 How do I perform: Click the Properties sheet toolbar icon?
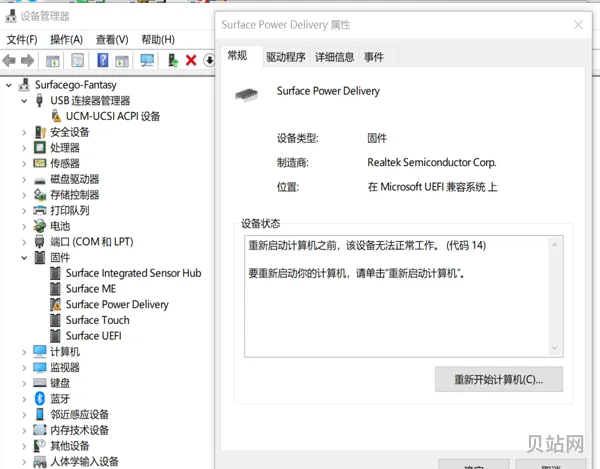pyautogui.click(x=78, y=60)
